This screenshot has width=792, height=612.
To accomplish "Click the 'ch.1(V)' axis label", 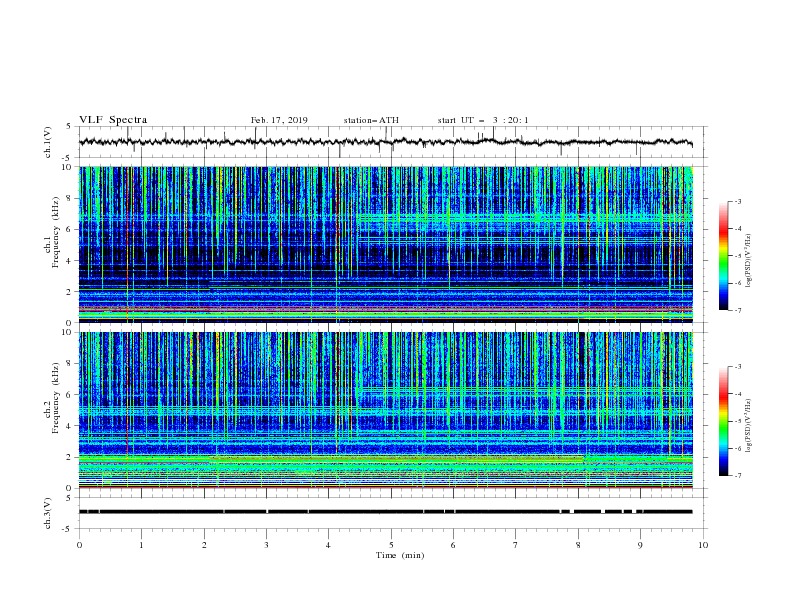I will click(x=48, y=142).
